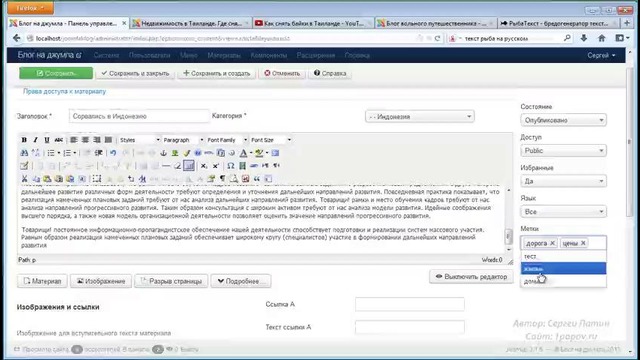Remove the 'цены' tag
Image resolution: width=640 pixels, height=360 pixels.
[583, 243]
